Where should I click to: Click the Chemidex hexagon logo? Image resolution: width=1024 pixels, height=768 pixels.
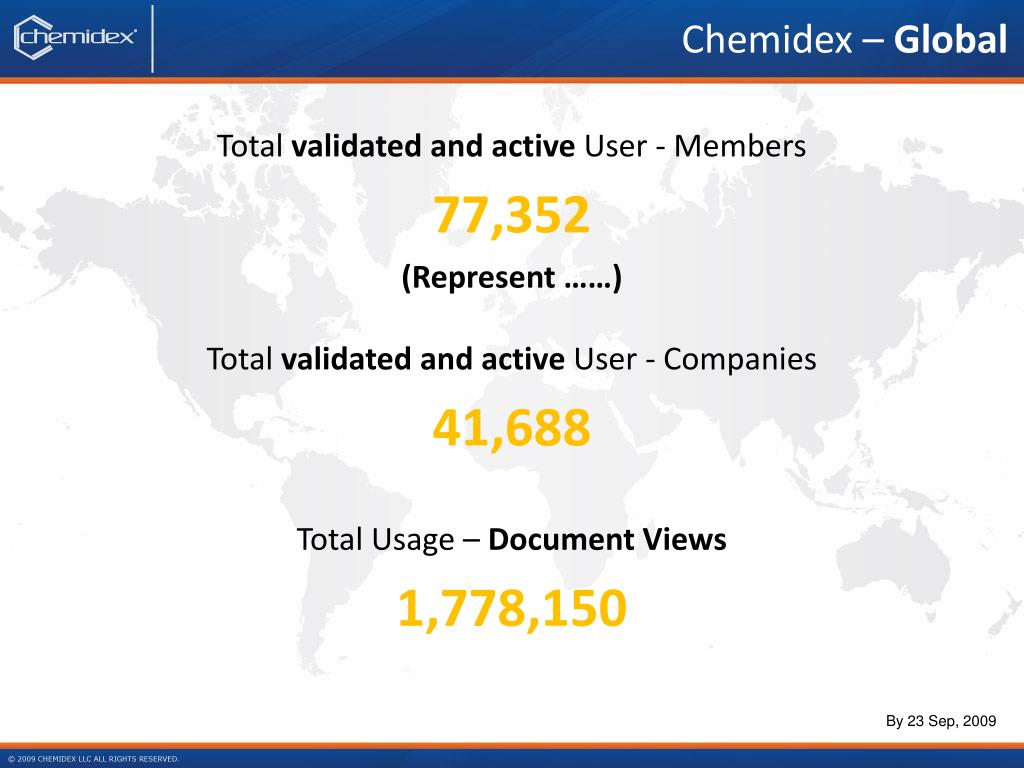coord(75,37)
